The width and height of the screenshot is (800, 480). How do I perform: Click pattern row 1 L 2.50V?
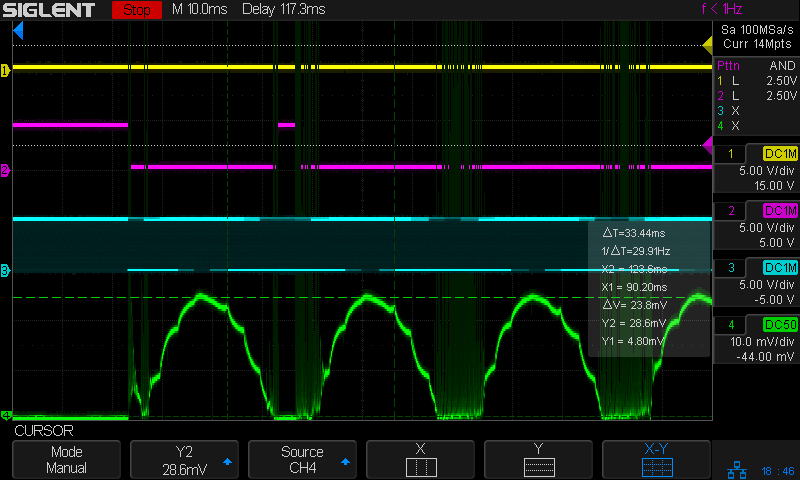[757, 81]
